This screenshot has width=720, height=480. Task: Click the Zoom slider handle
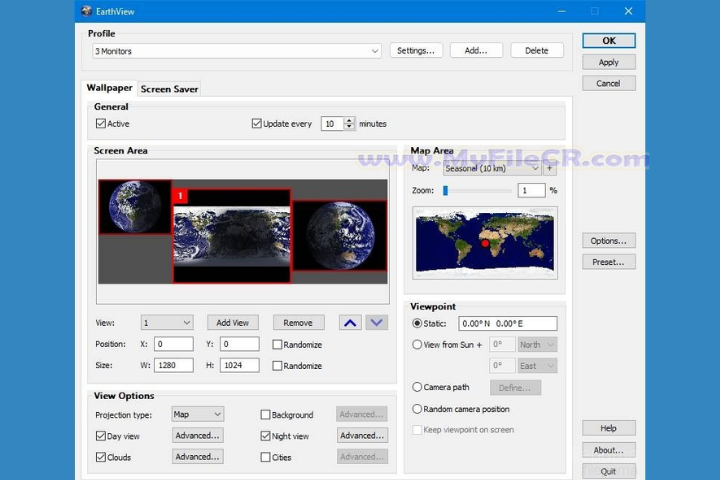(445, 191)
